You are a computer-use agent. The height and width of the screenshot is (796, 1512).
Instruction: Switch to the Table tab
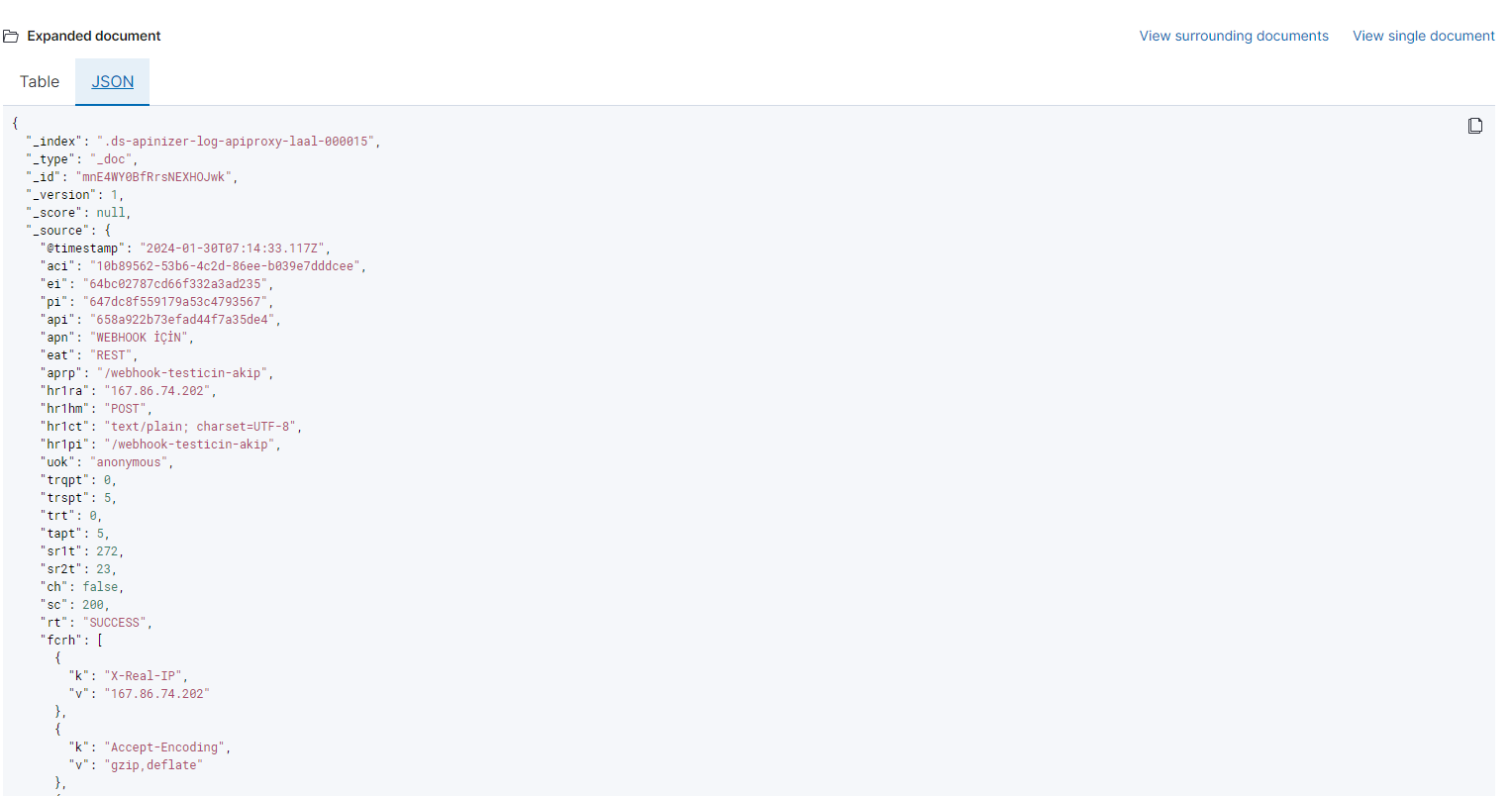click(x=39, y=81)
